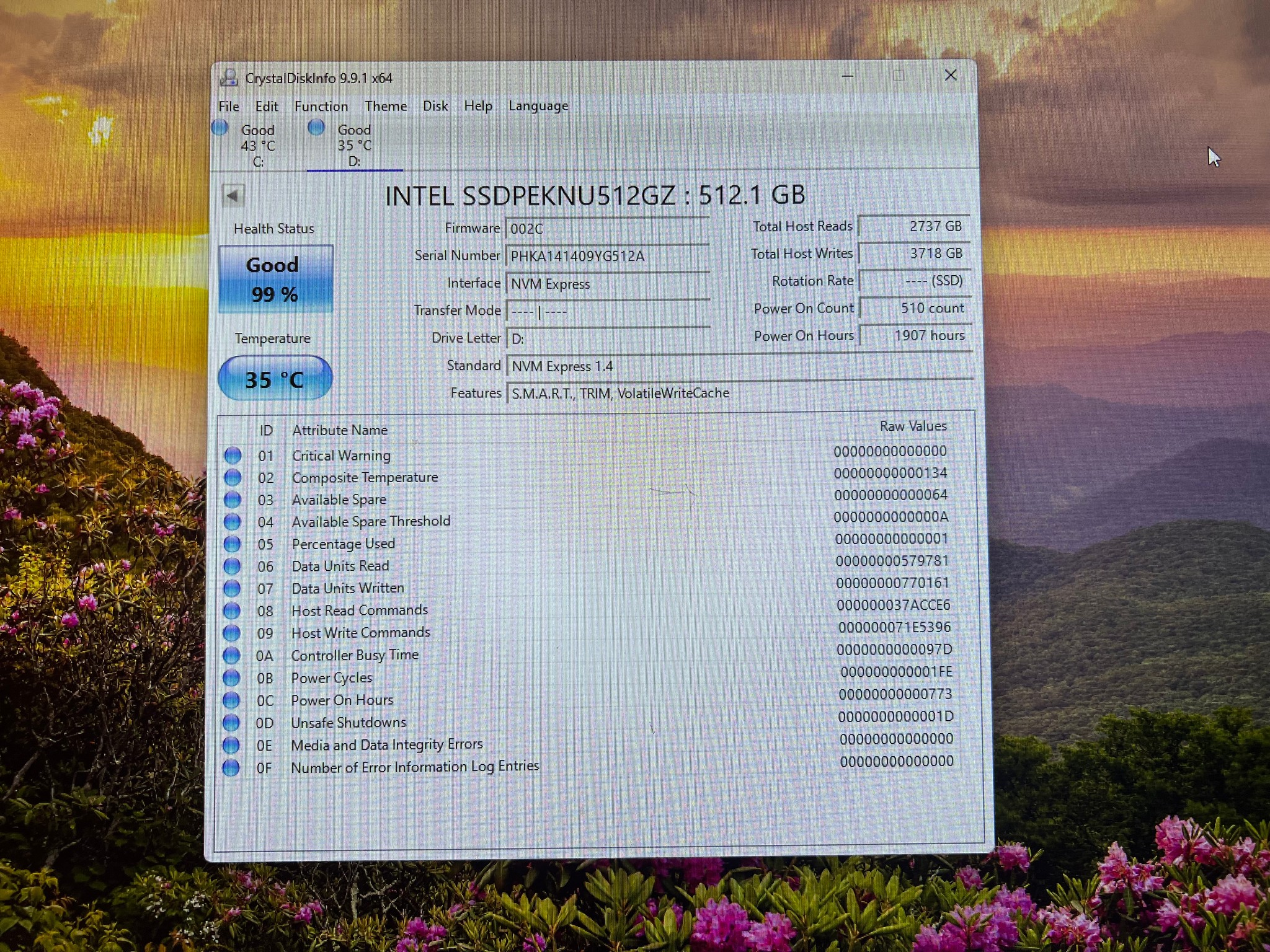The height and width of the screenshot is (952, 1270).
Task: Click the Features field
Action: coord(739,393)
